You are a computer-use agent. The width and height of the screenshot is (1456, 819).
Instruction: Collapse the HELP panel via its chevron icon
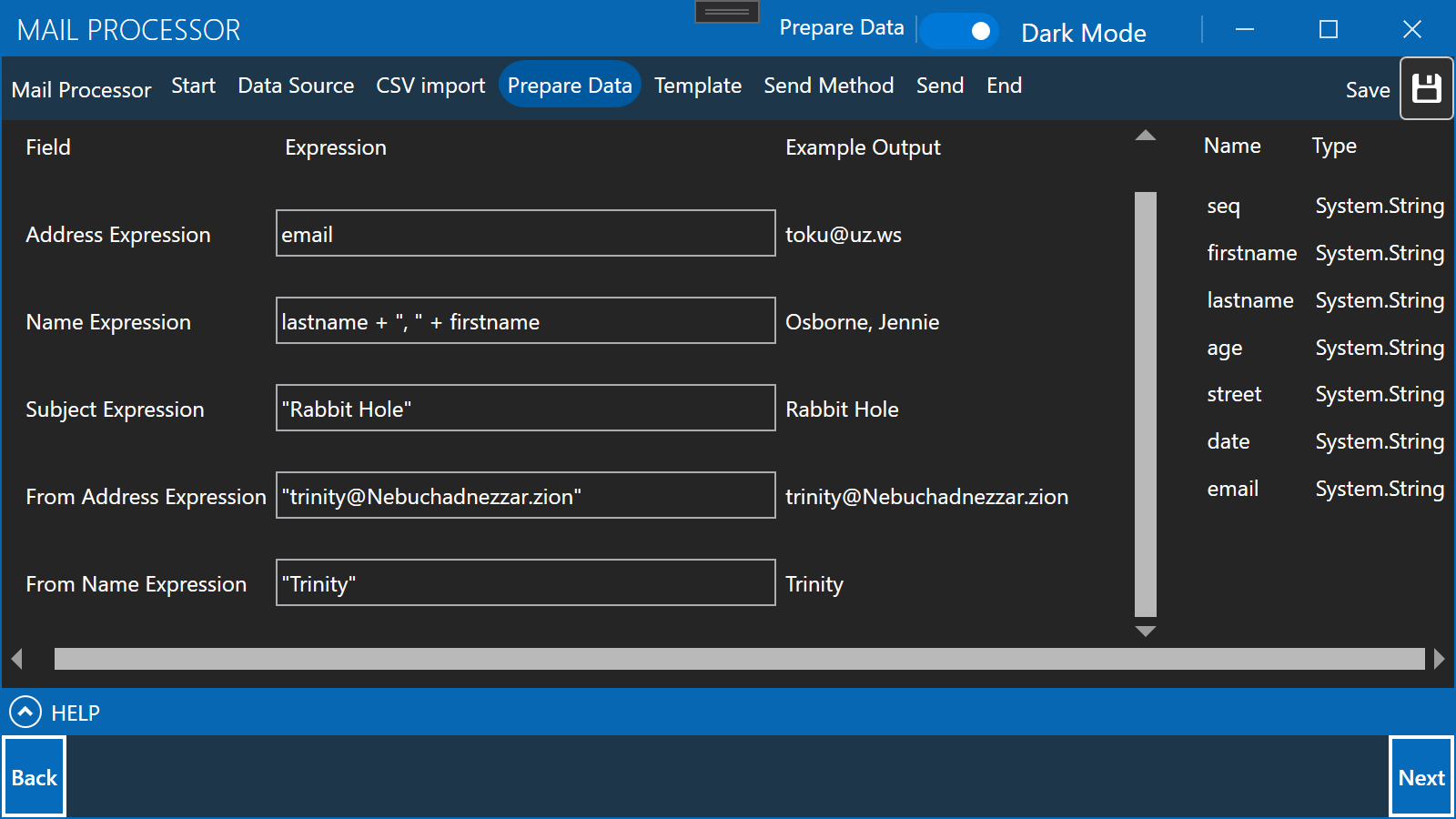[x=26, y=712]
